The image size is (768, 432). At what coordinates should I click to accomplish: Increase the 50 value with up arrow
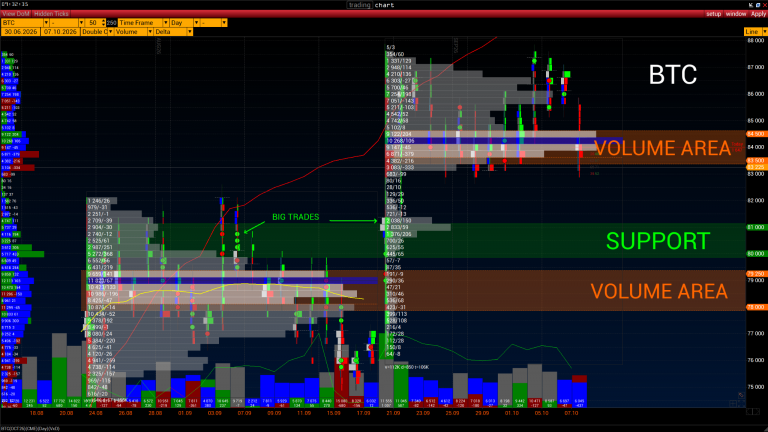tap(103, 21)
